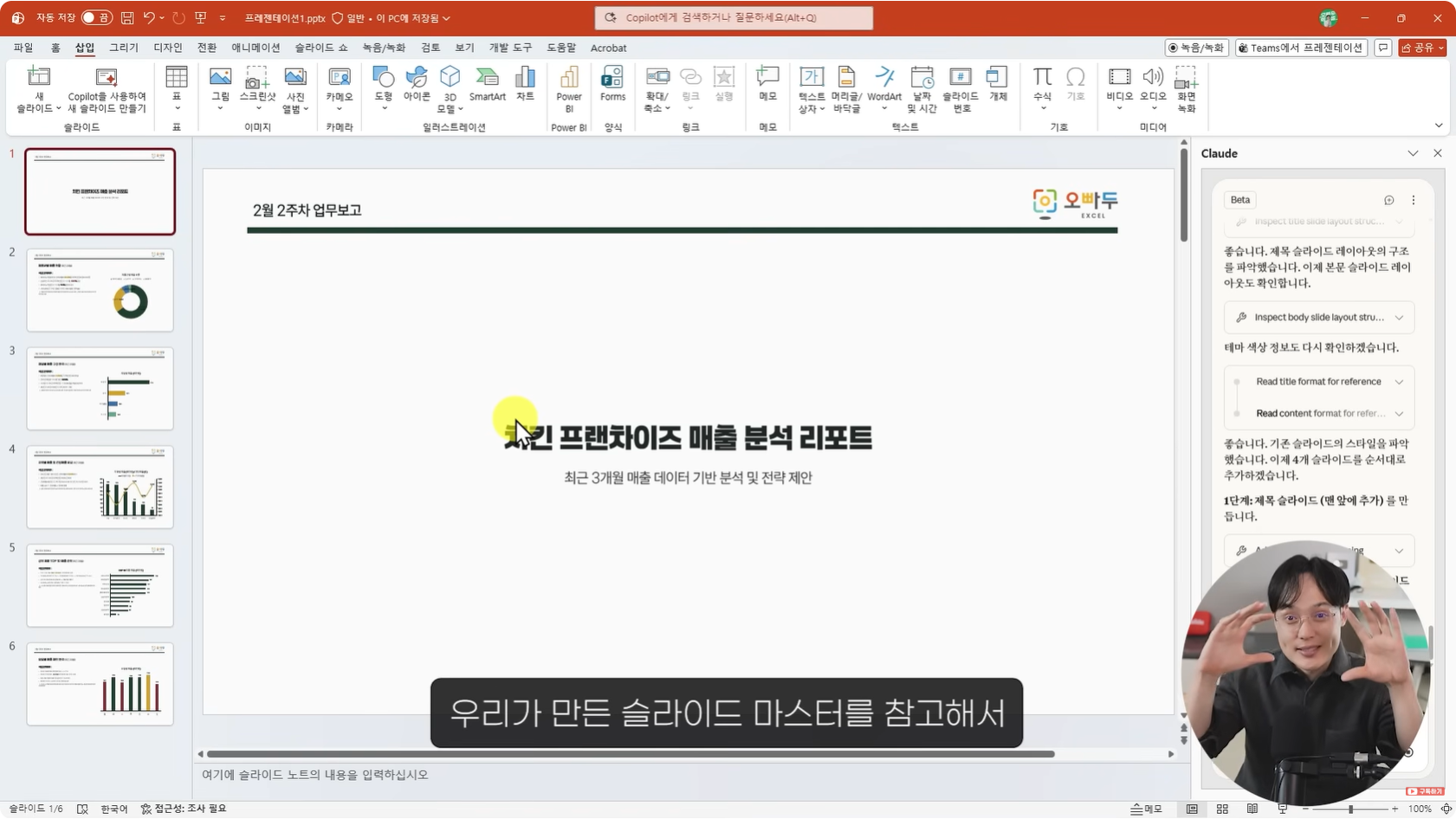The image size is (1456, 819).
Task: Click the Save icon in title bar
Action: [127, 17]
